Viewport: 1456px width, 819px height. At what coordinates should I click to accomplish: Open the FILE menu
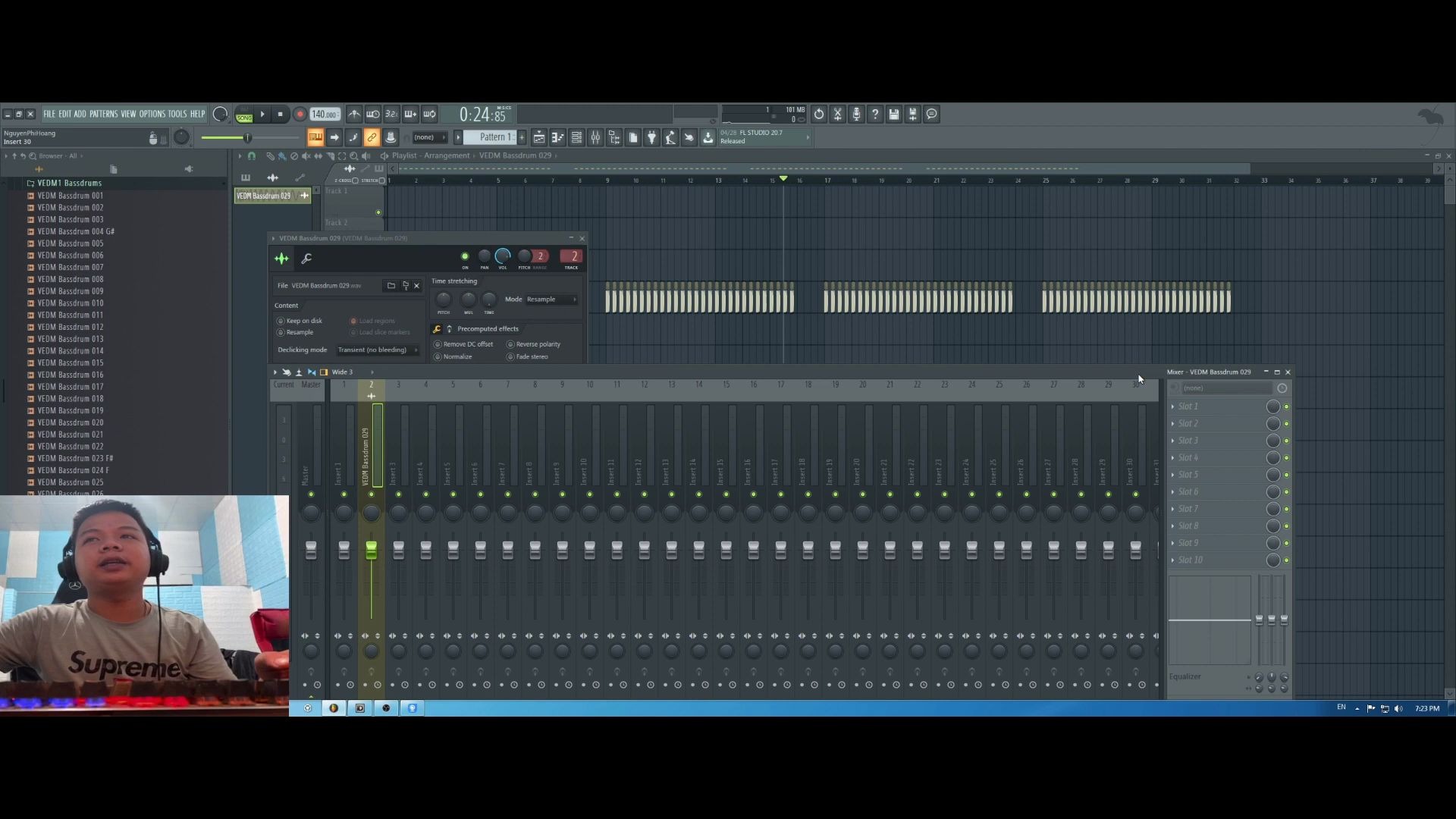tap(49, 115)
